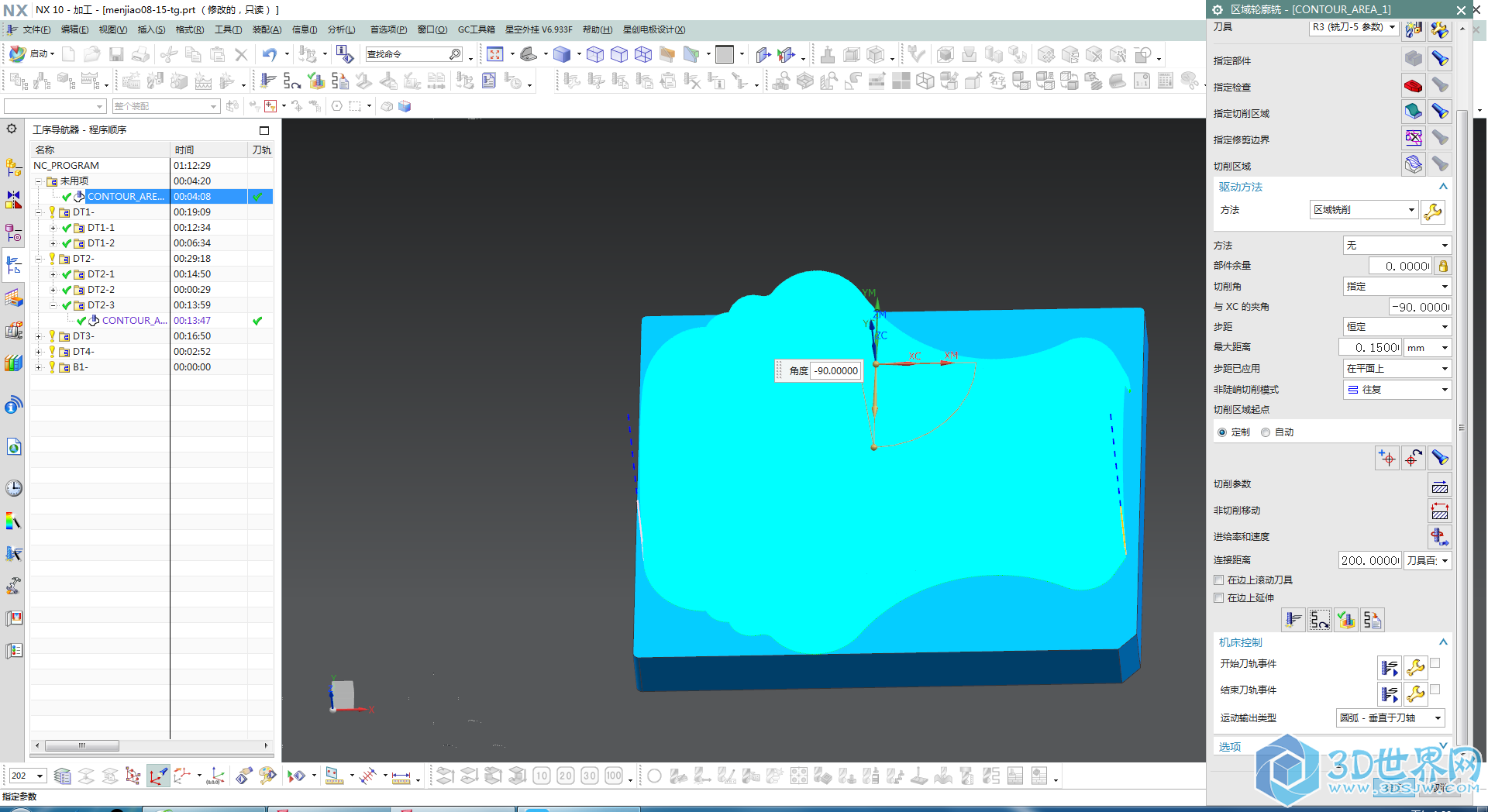Viewport: 1488px width, 812px height.
Task: Click the Undo arrow in top toolbar
Action: click(x=269, y=54)
